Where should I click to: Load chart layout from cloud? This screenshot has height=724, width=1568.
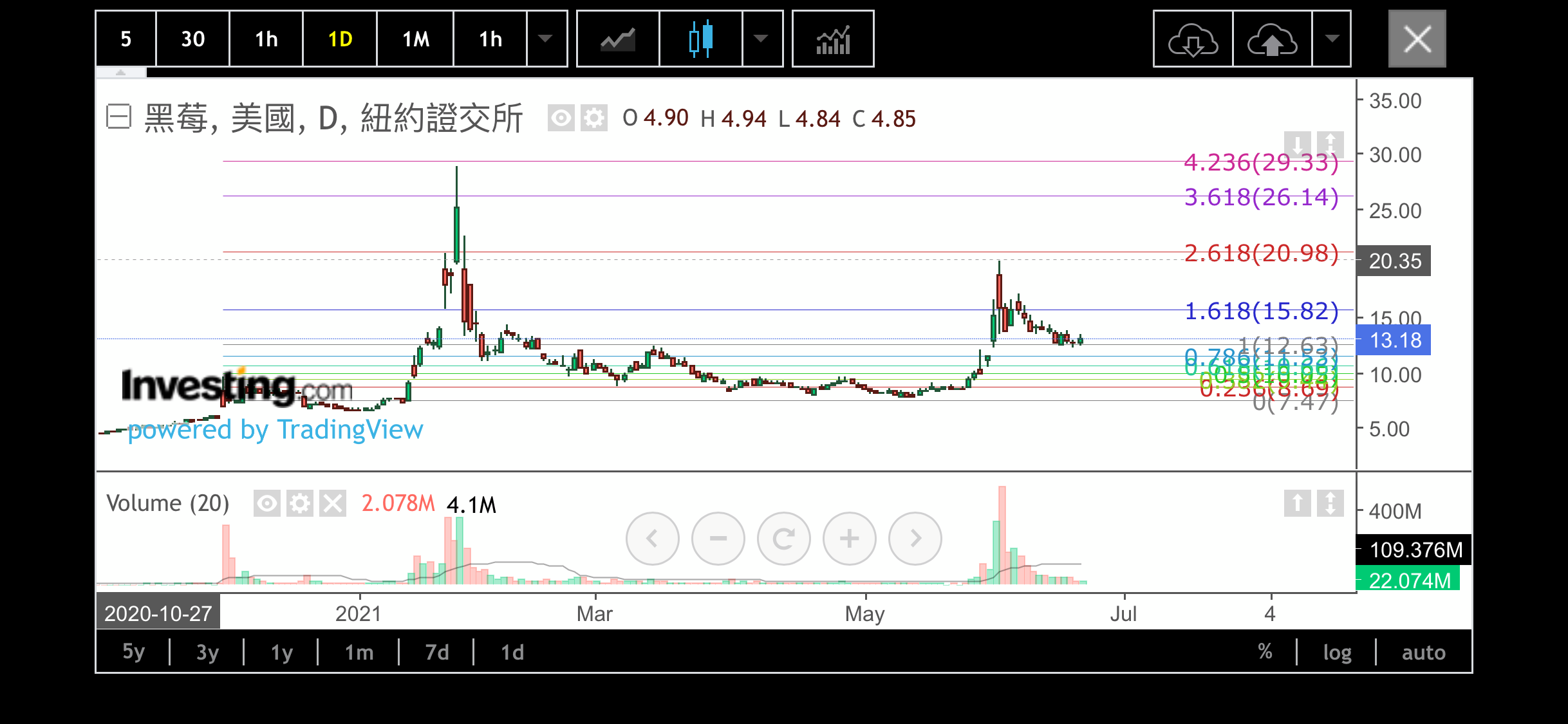[1193, 39]
